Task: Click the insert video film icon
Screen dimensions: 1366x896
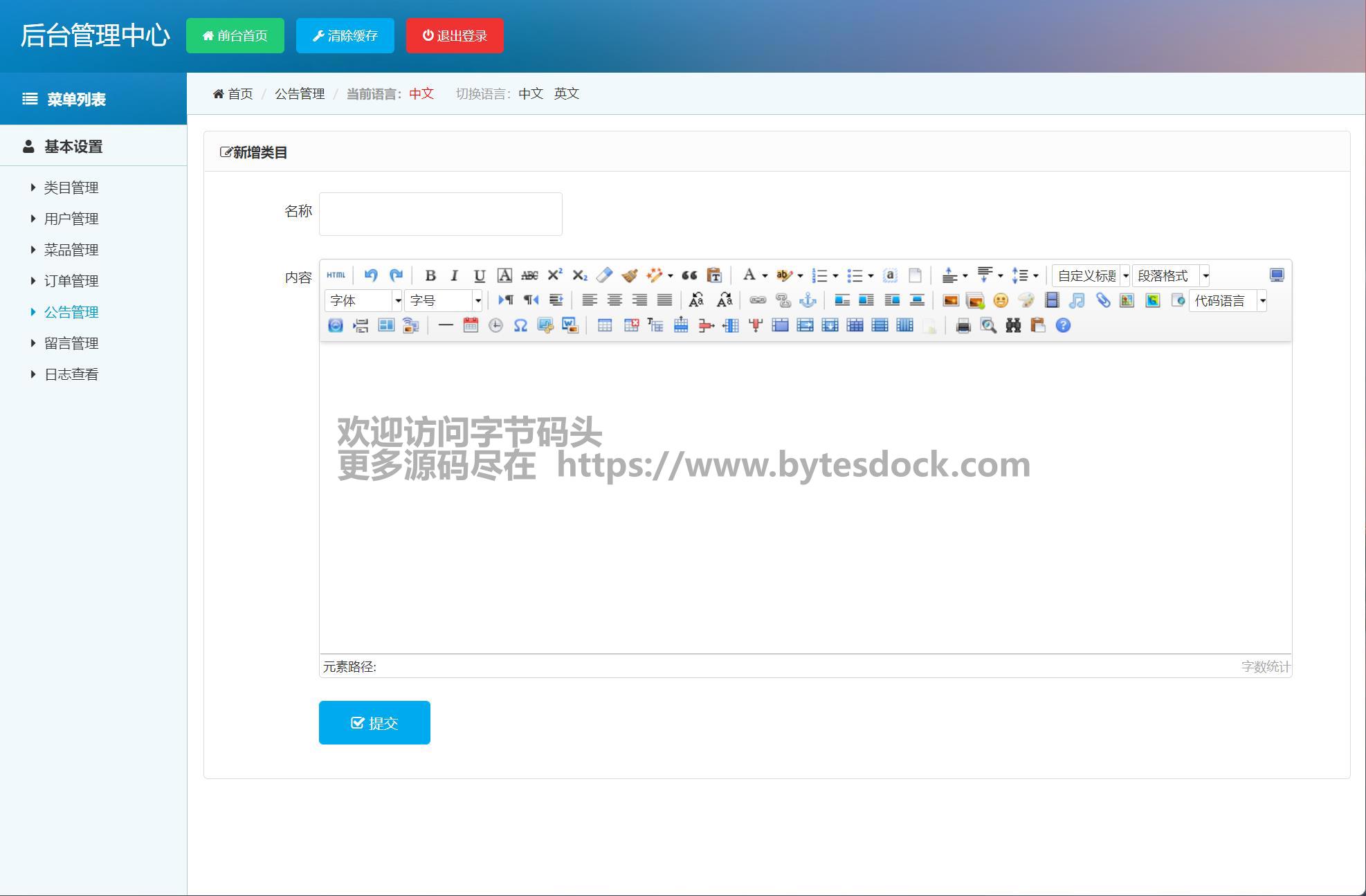Action: click(x=1051, y=300)
